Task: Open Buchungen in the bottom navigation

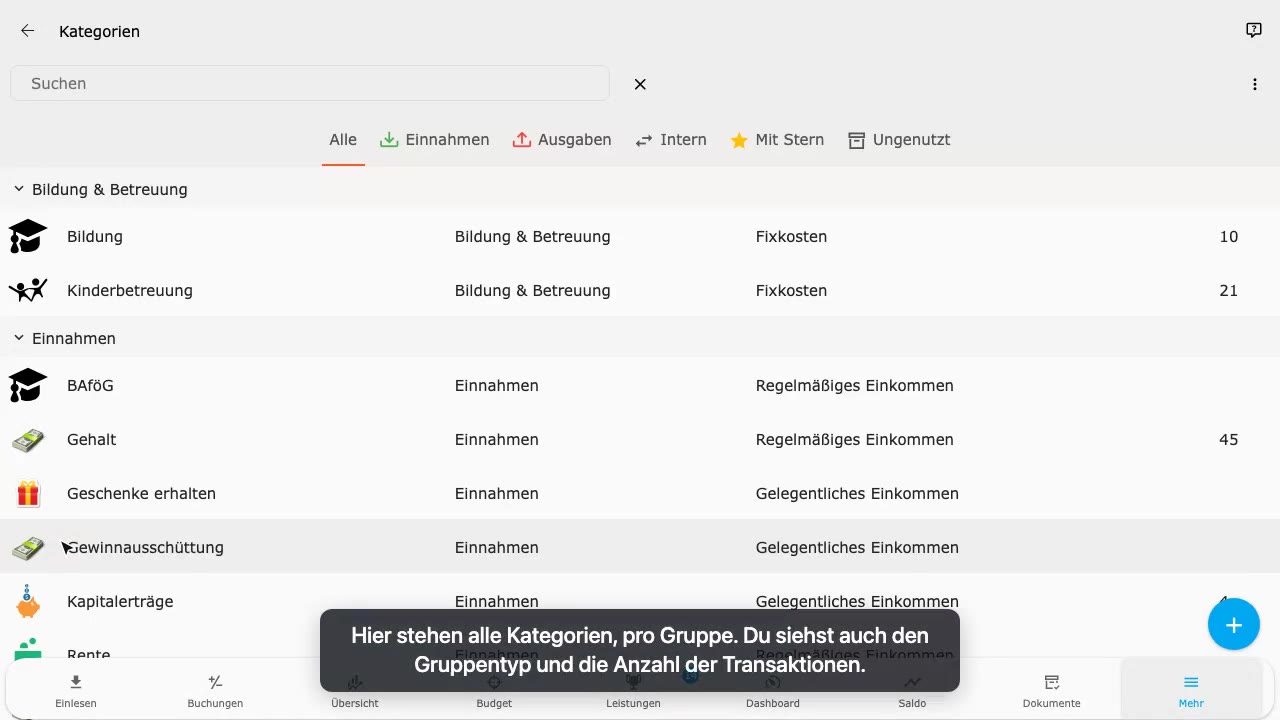Action: pyautogui.click(x=215, y=690)
